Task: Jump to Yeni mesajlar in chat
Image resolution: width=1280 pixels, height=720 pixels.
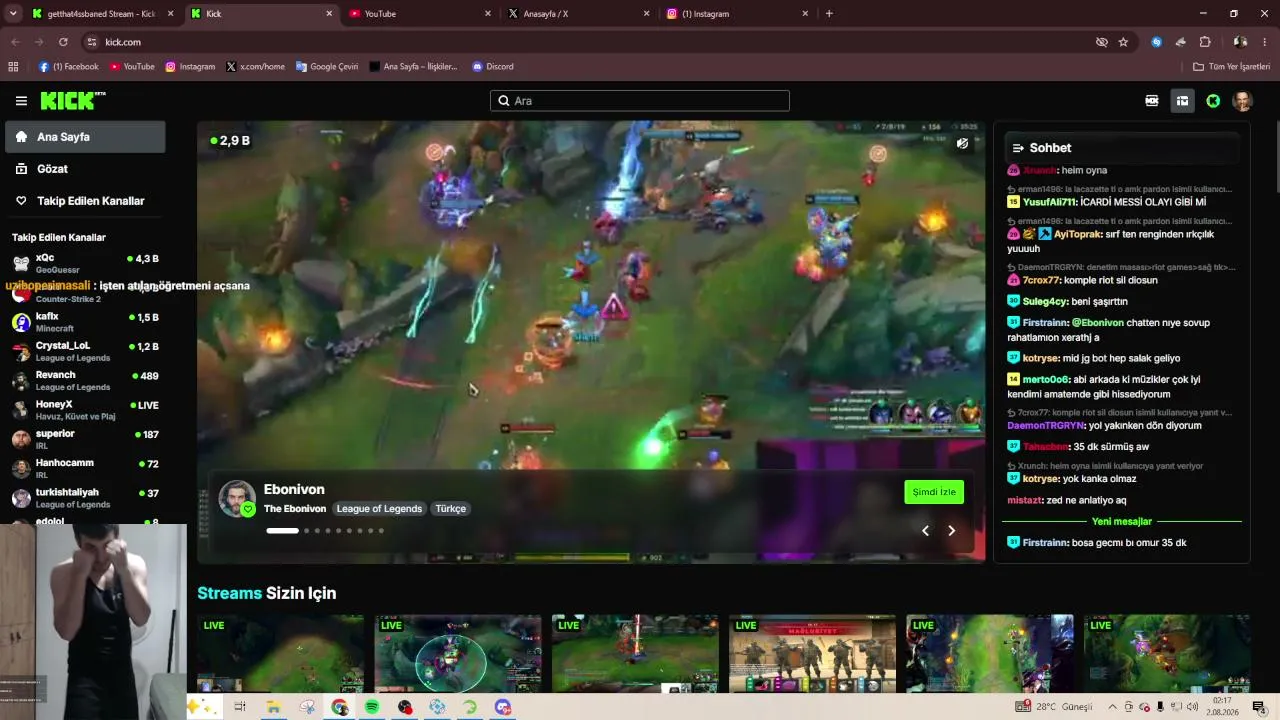Action: point(1121,521)
